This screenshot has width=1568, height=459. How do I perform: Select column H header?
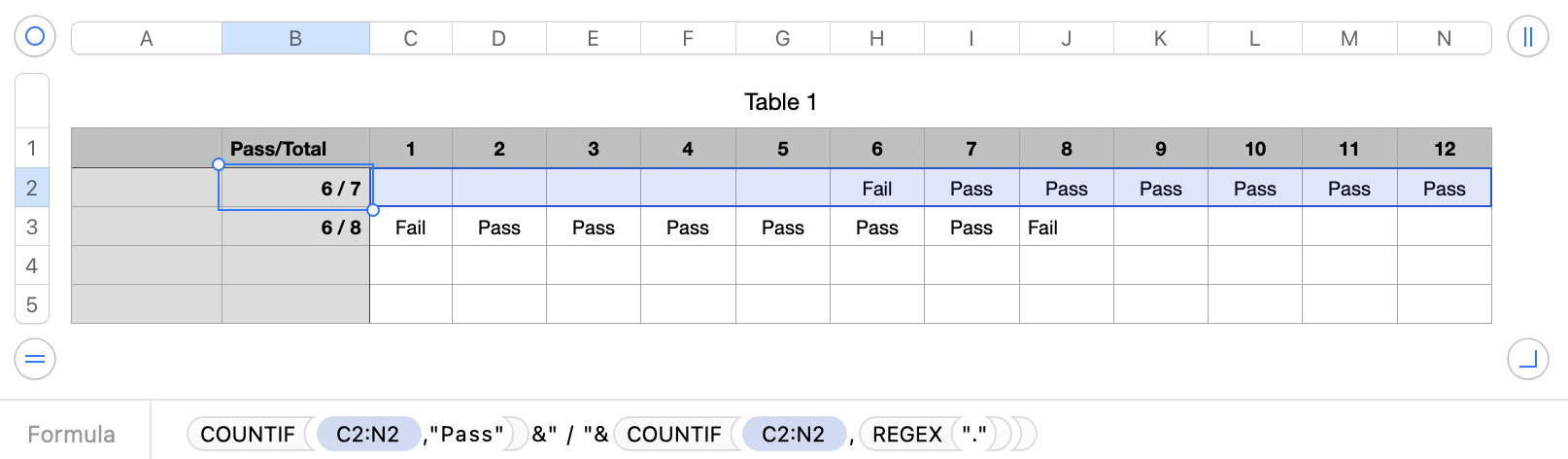click(876, 39)
